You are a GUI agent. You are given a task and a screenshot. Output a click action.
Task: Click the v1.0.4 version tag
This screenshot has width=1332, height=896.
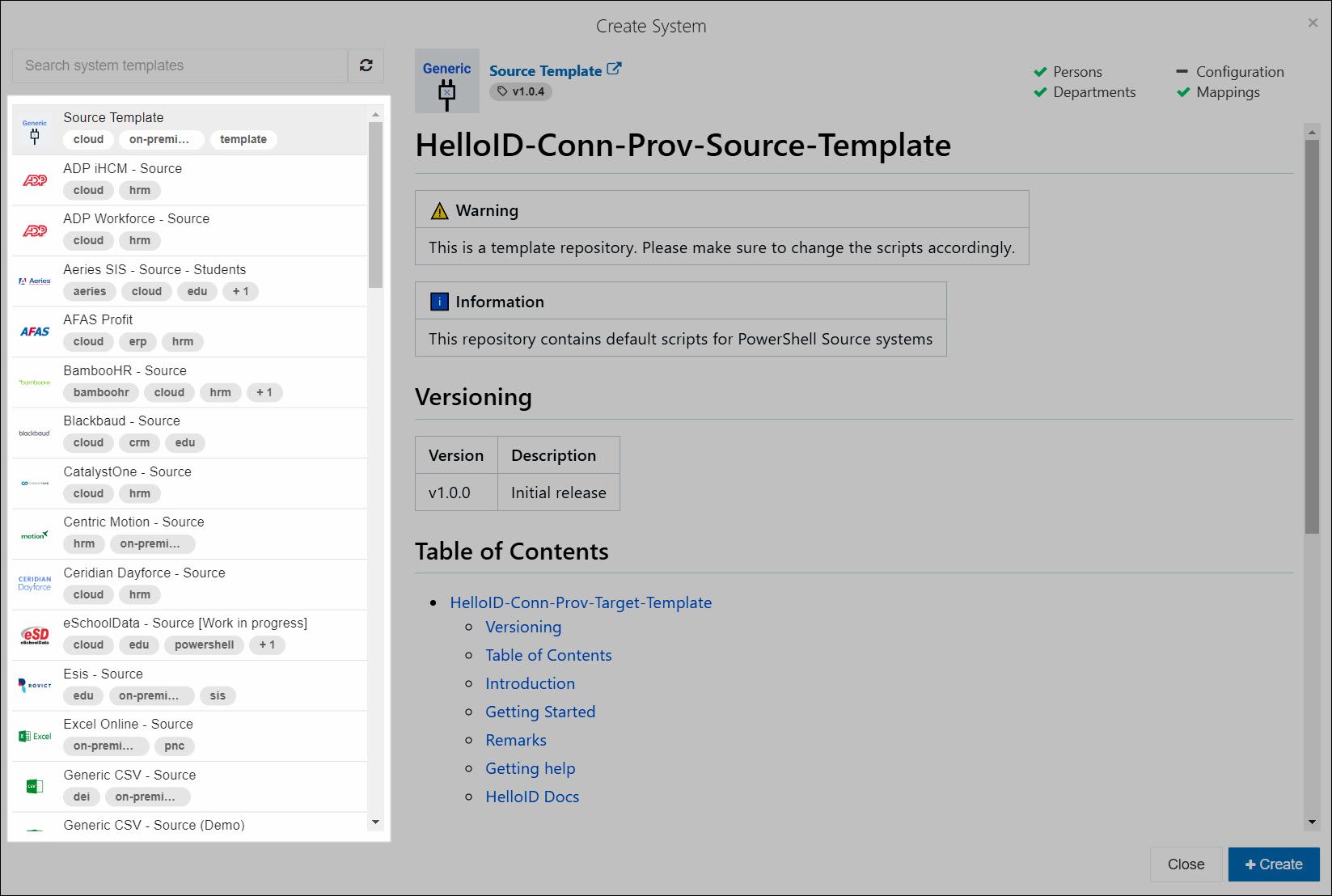click(521, 91)
